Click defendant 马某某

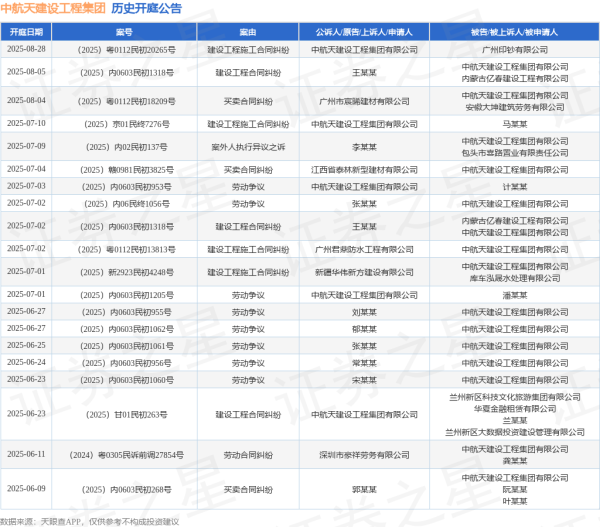click(x=515, y=124)
